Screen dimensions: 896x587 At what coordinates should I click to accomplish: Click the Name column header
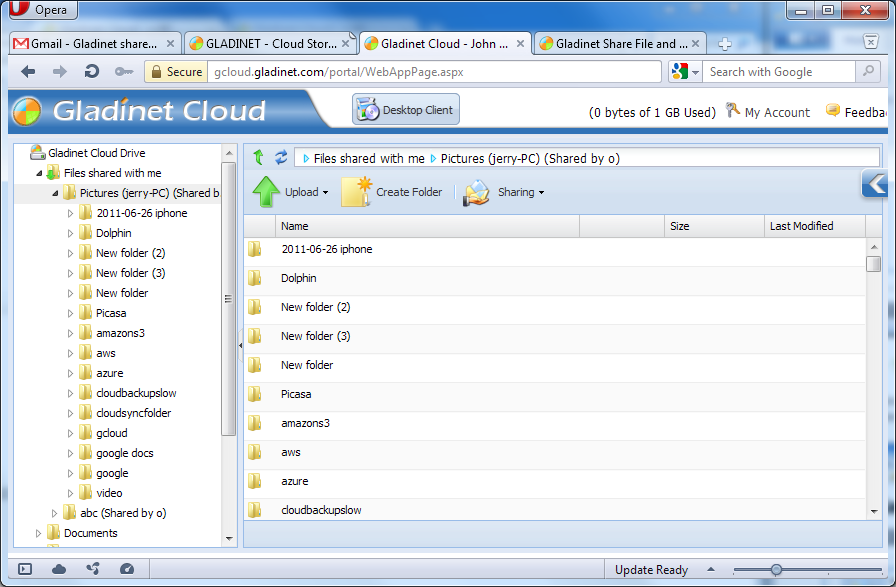[x=427, y=226]
